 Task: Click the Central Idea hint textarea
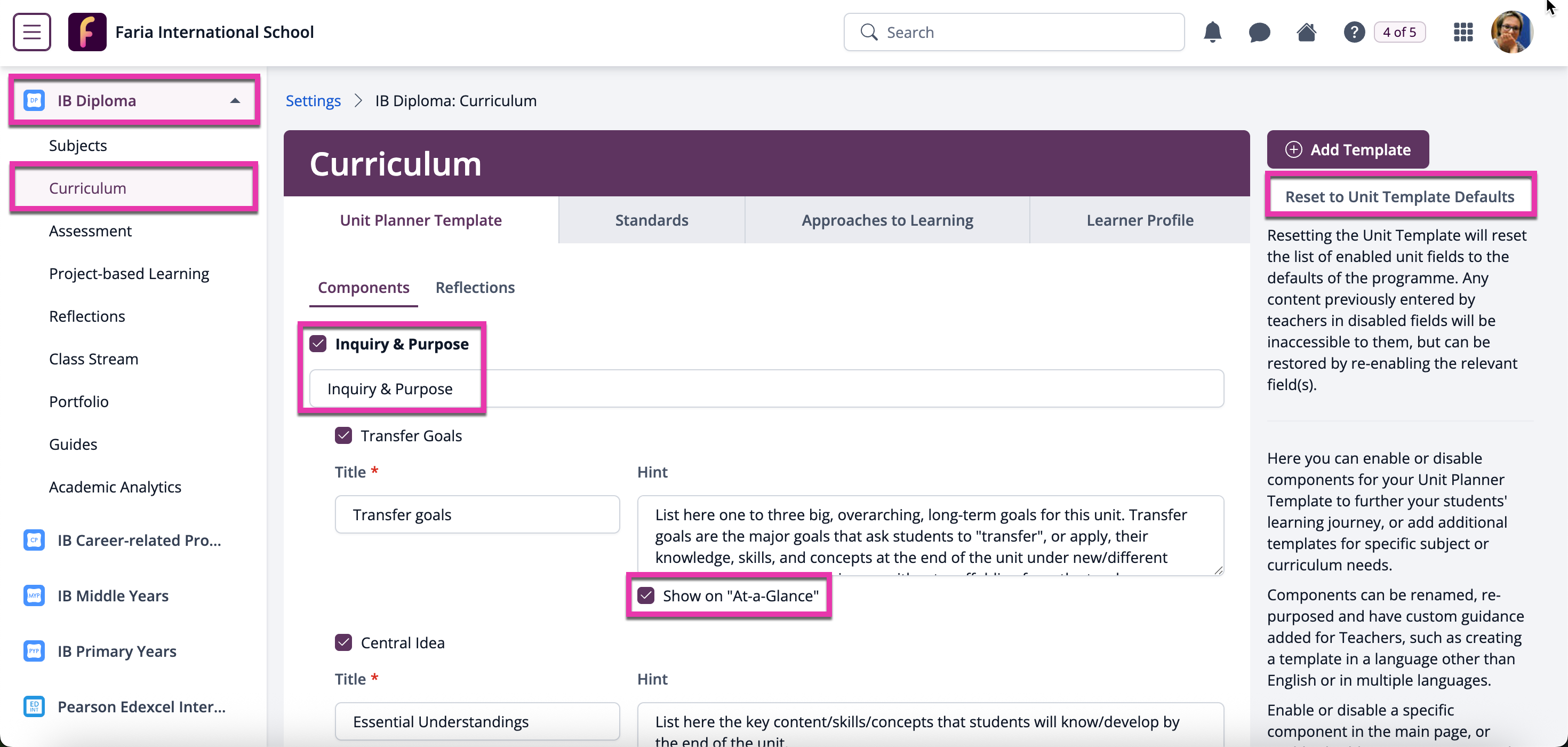coord(930,725)
